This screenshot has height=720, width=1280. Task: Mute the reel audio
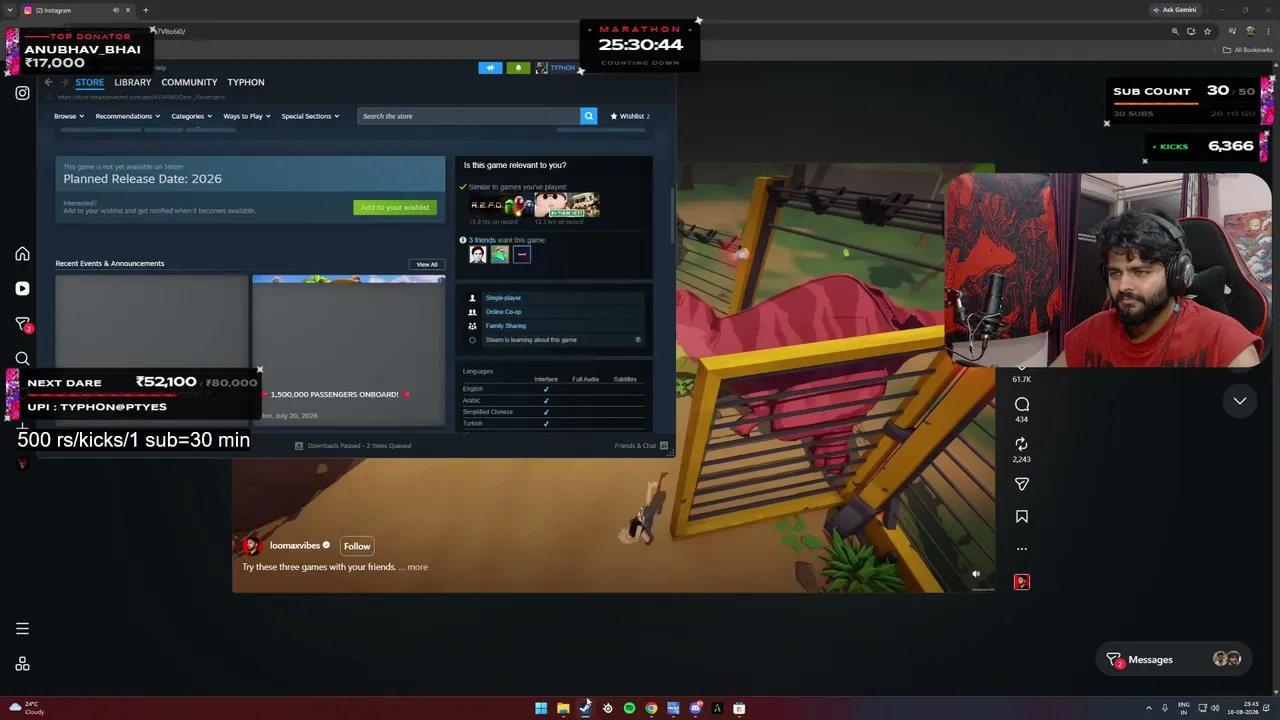pyautogui.click(x=976, y=574)
